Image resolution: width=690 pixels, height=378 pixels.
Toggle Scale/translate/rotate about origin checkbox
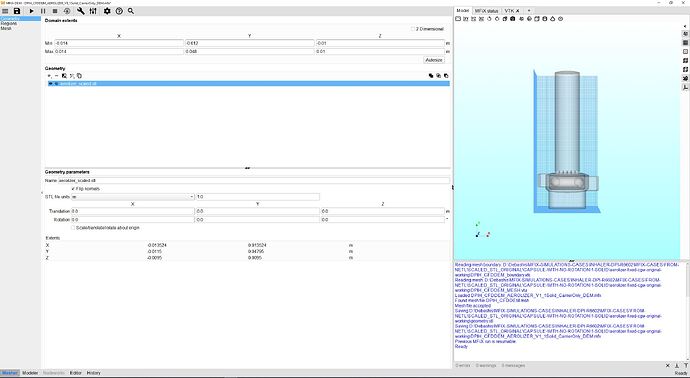click(105, 228)
